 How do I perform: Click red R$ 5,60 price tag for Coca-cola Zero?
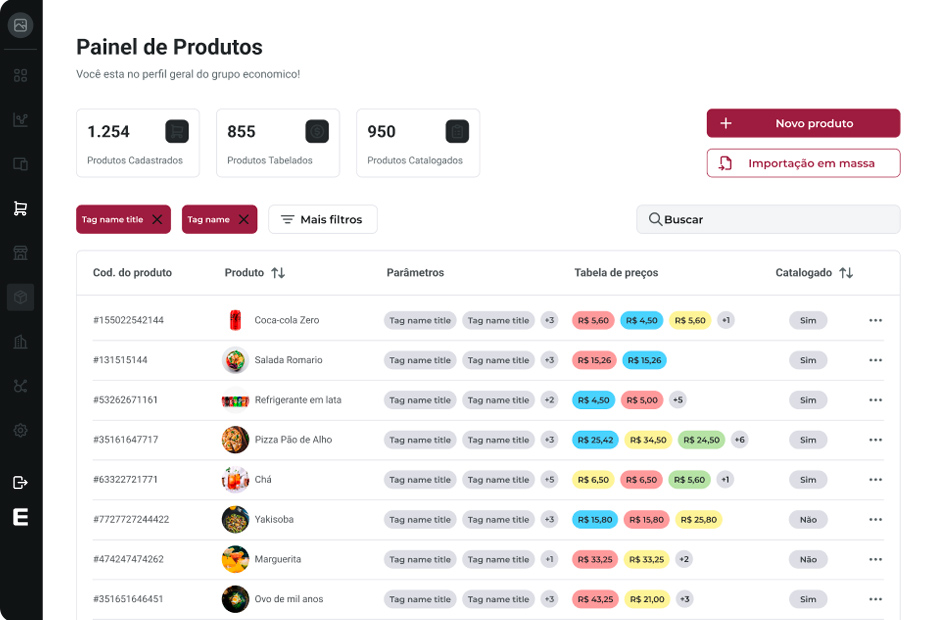(593, 320)
